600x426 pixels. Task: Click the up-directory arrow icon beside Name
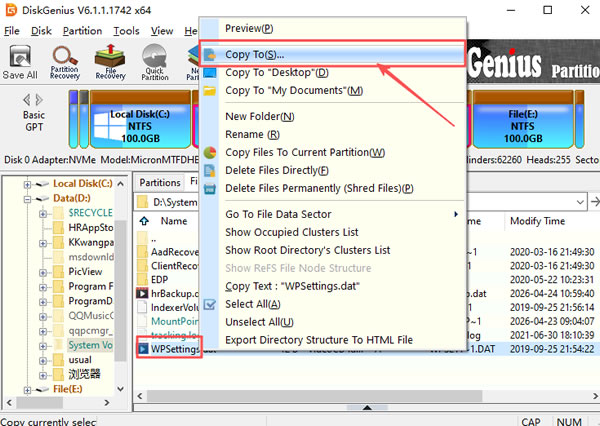tap(143, 221)
